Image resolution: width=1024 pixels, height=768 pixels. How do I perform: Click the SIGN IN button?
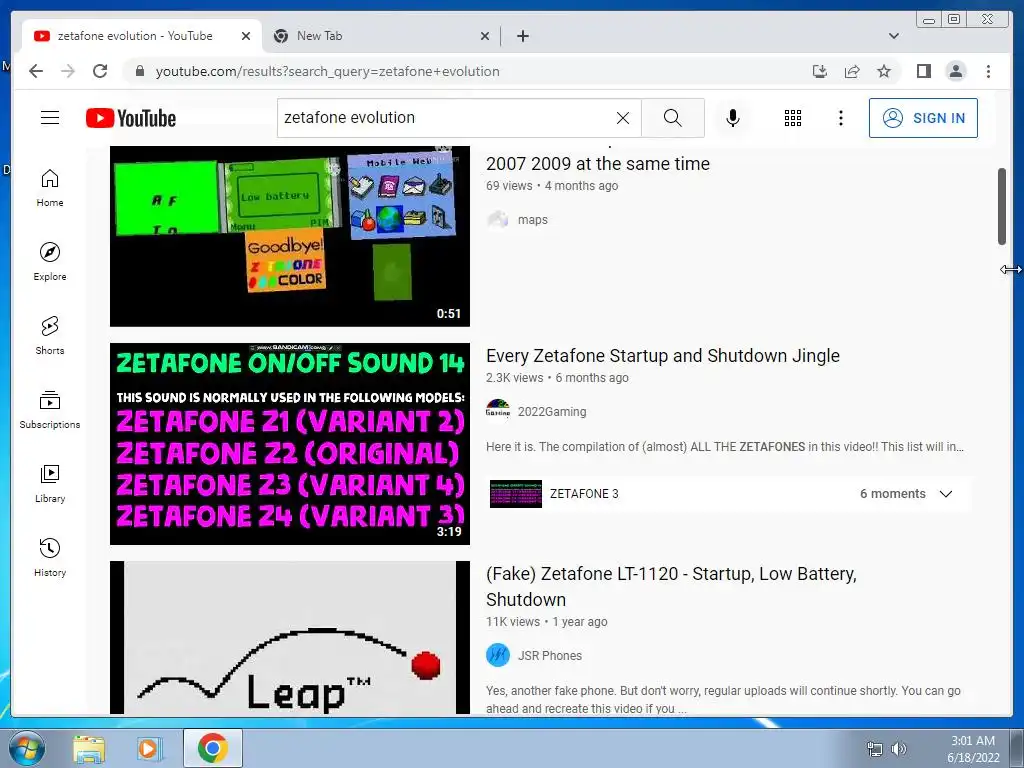[923, 118]
